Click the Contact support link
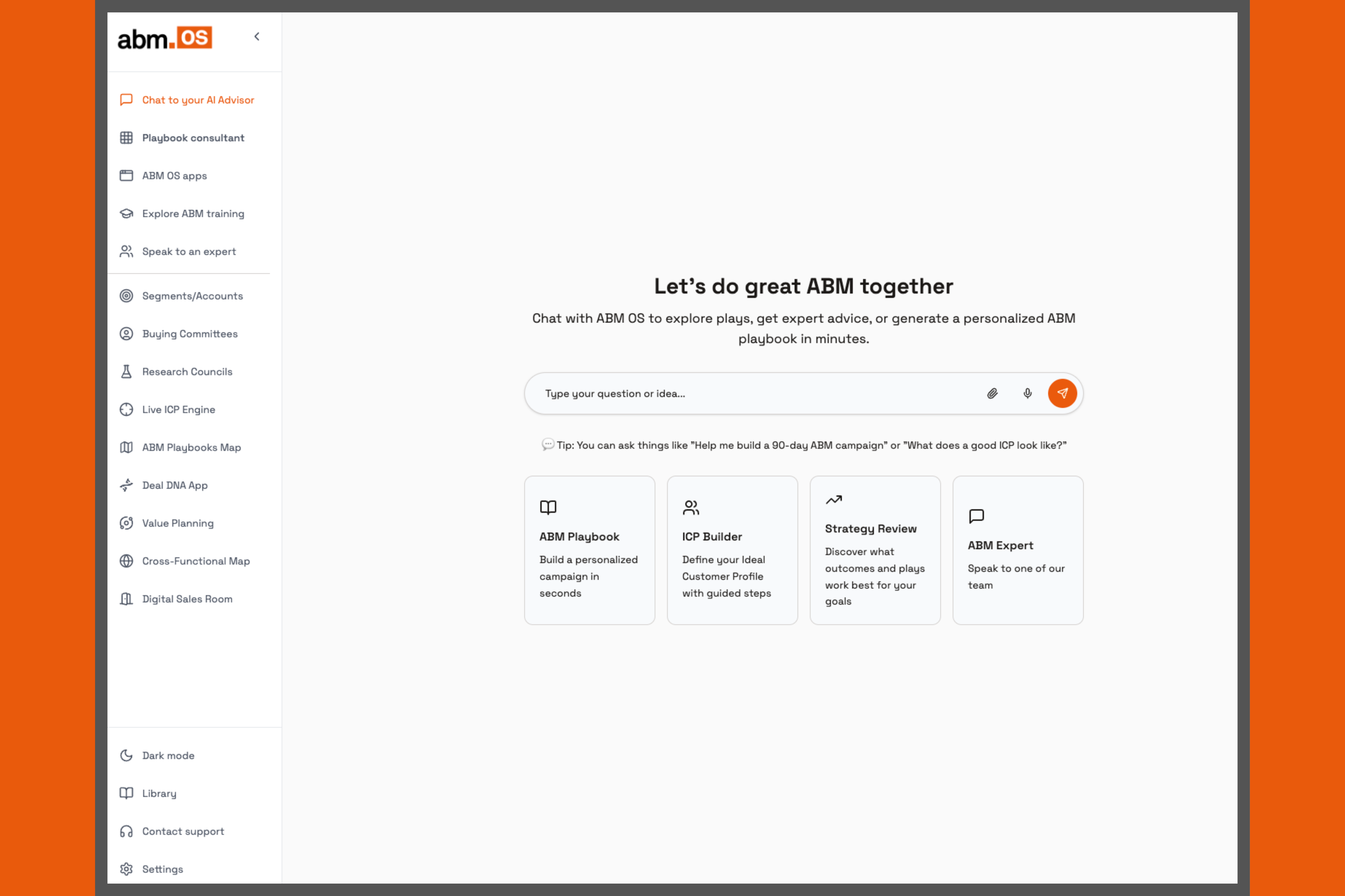1345x896 pixels. [x=183, y=831]
